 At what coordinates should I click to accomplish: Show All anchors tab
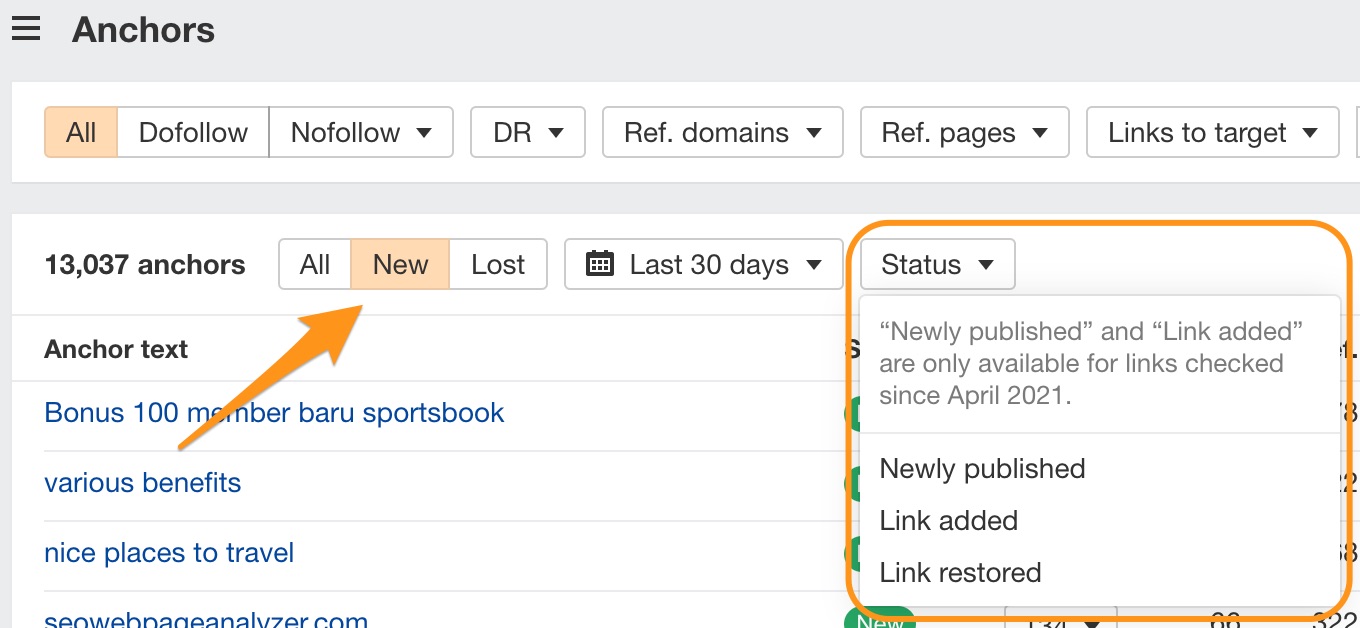[x=315, y=264]
